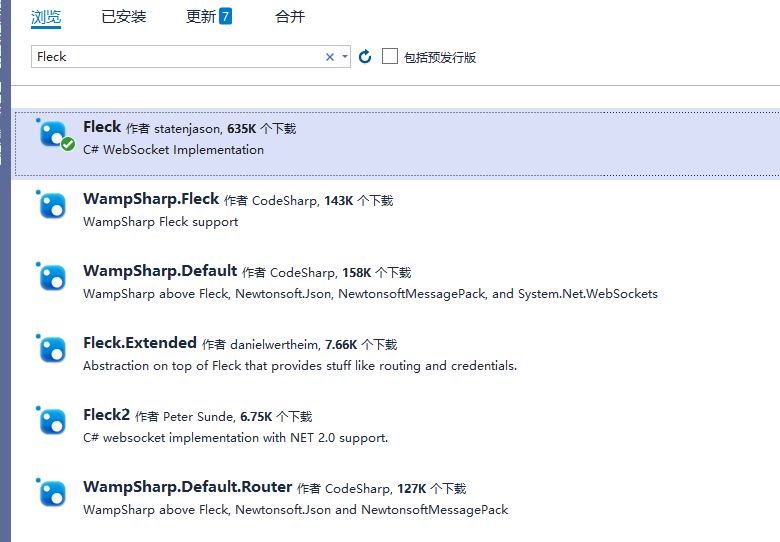Select the WampSharp.Default package title
Screen dimensions: 780x542
click(160, 271)
